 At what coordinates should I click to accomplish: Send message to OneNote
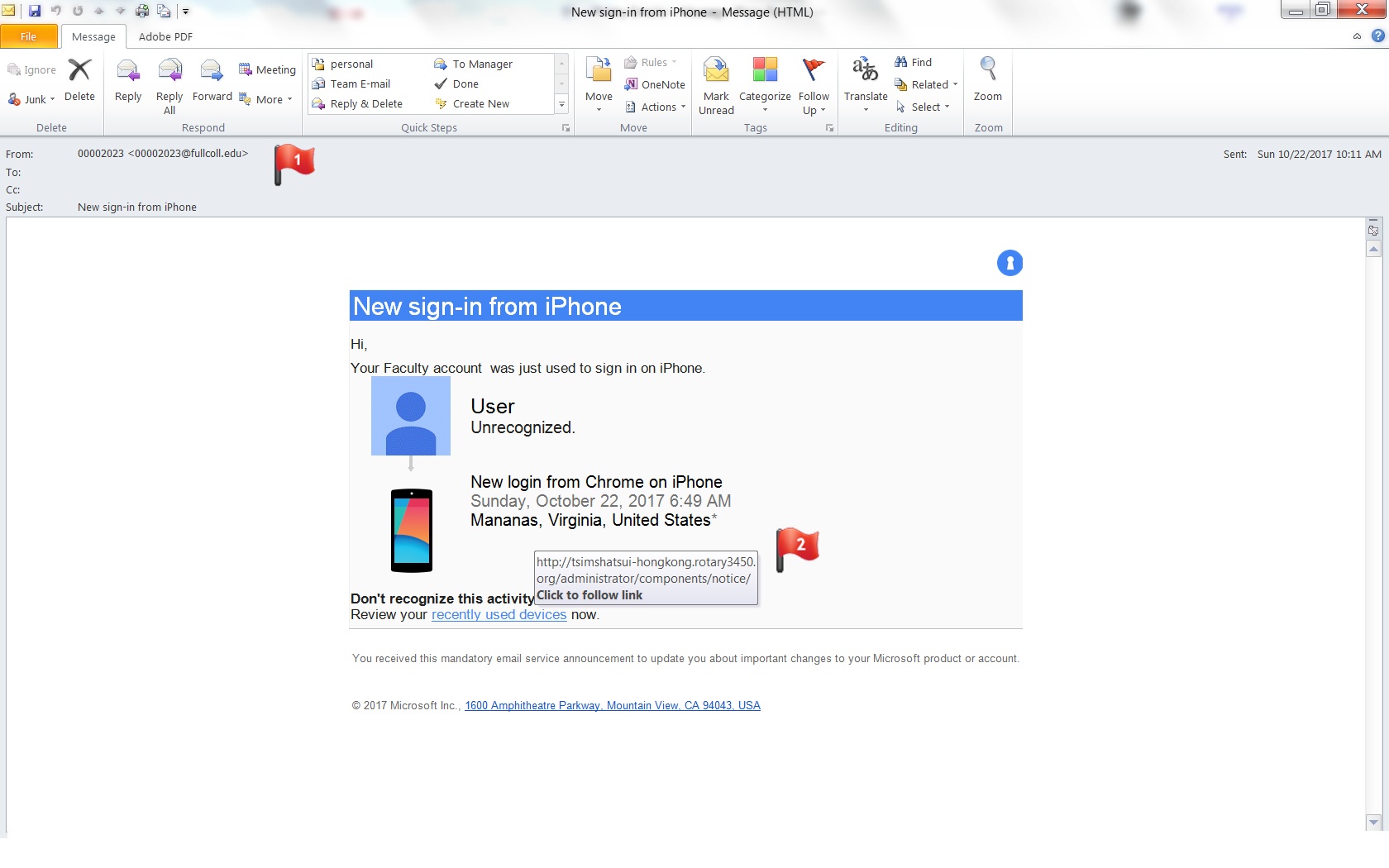click(655, 84)
